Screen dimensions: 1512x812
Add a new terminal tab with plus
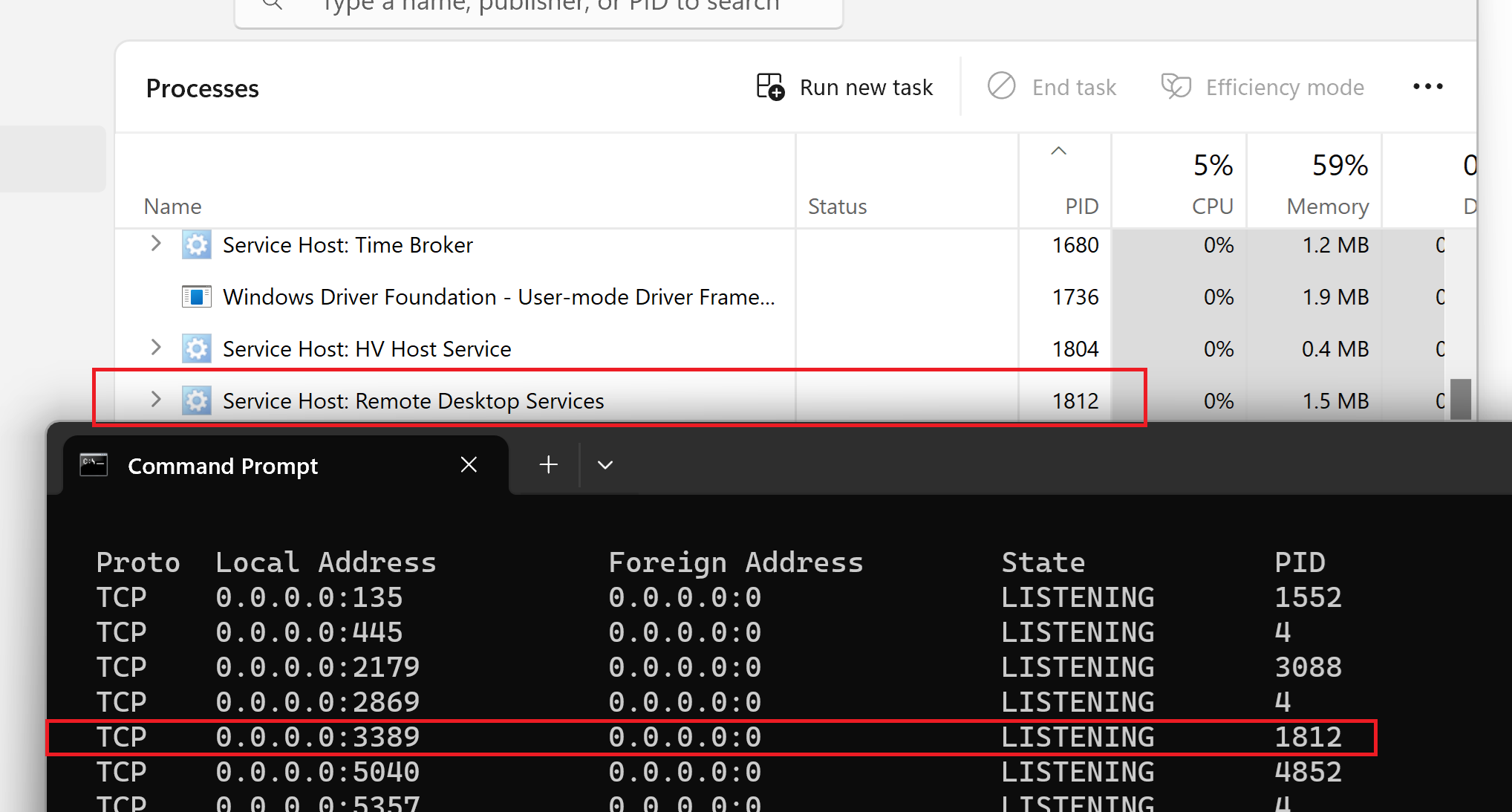[x=548, y=465]
